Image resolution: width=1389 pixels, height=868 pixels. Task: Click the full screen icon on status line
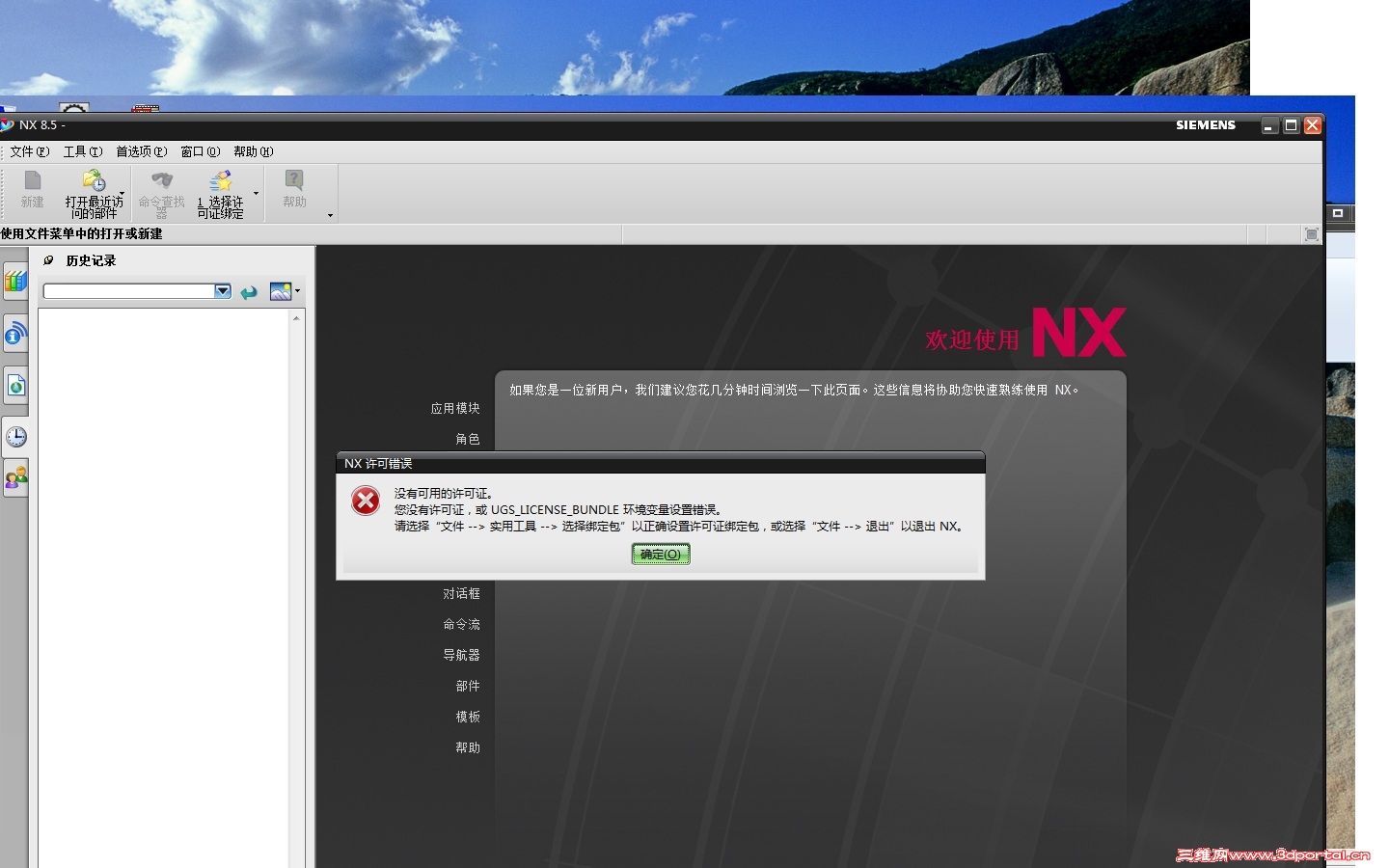1311,234
